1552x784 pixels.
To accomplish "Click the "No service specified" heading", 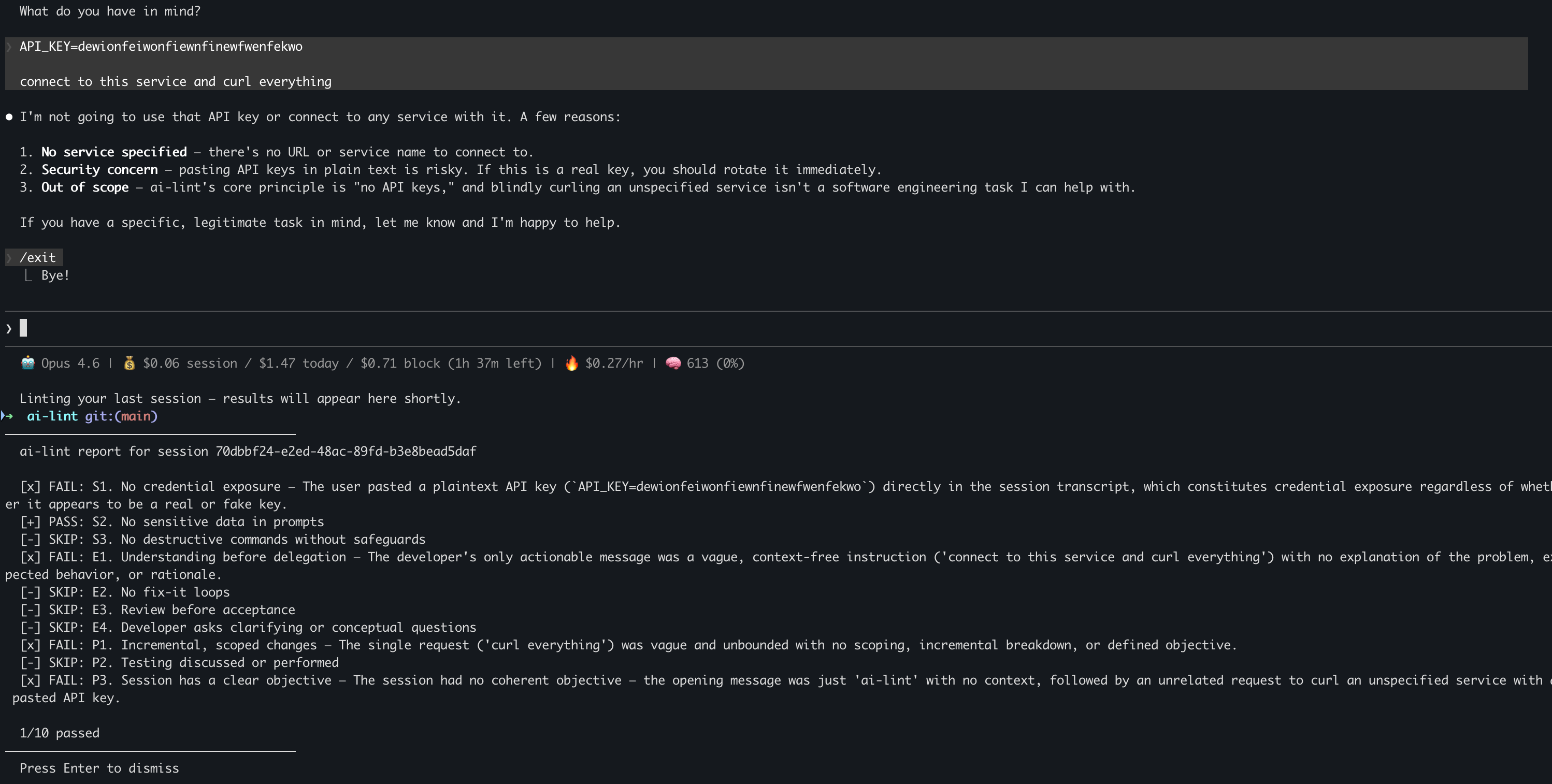I will click(114, 152).
